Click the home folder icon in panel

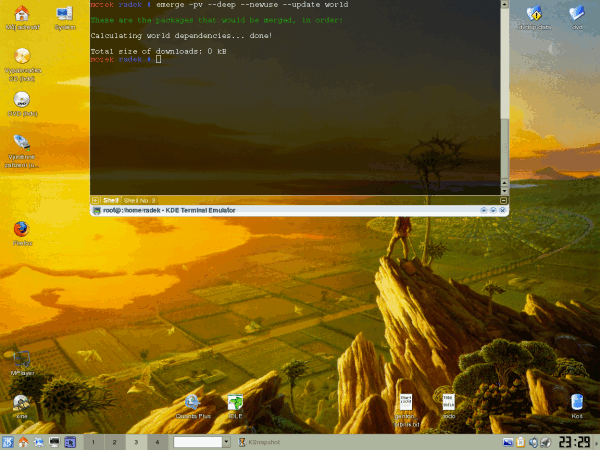(23, 441)
